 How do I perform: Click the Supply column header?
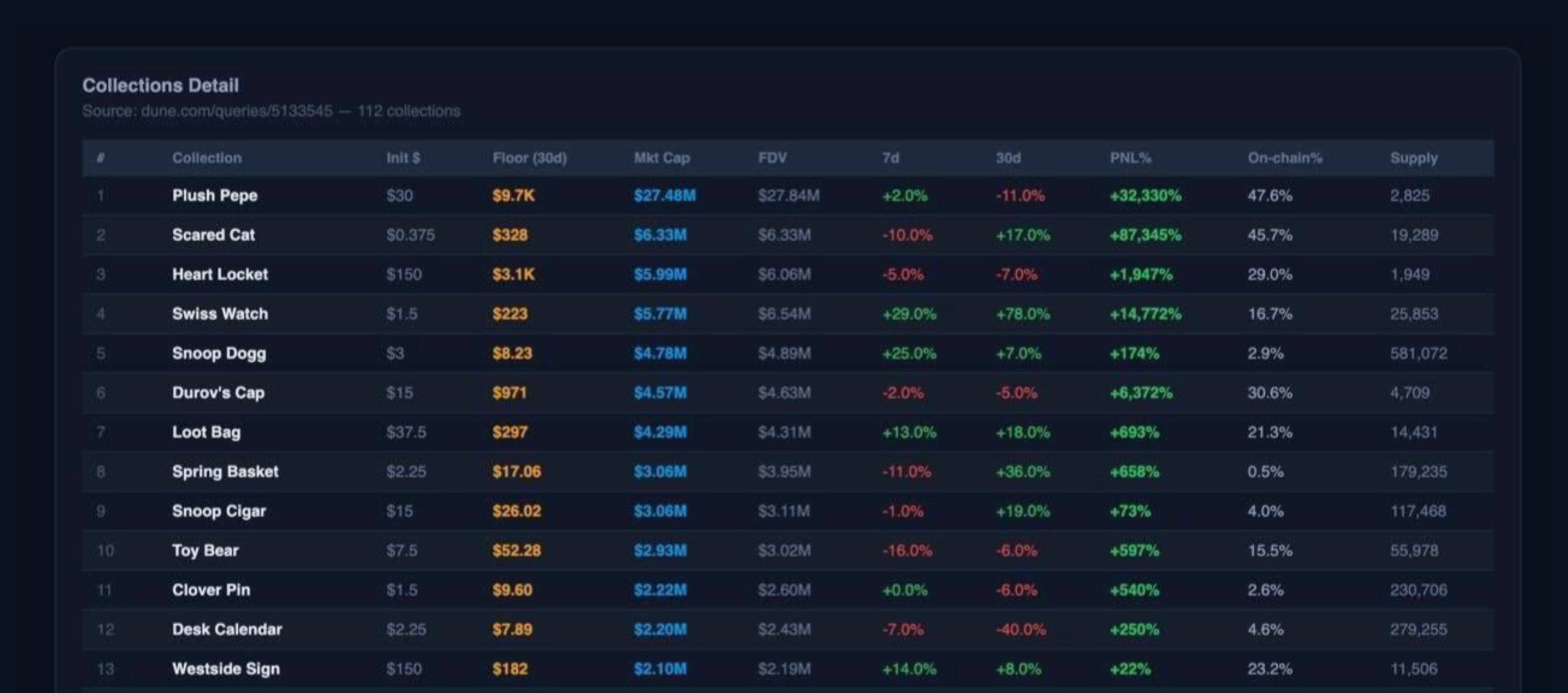[x=1413, y=158]
